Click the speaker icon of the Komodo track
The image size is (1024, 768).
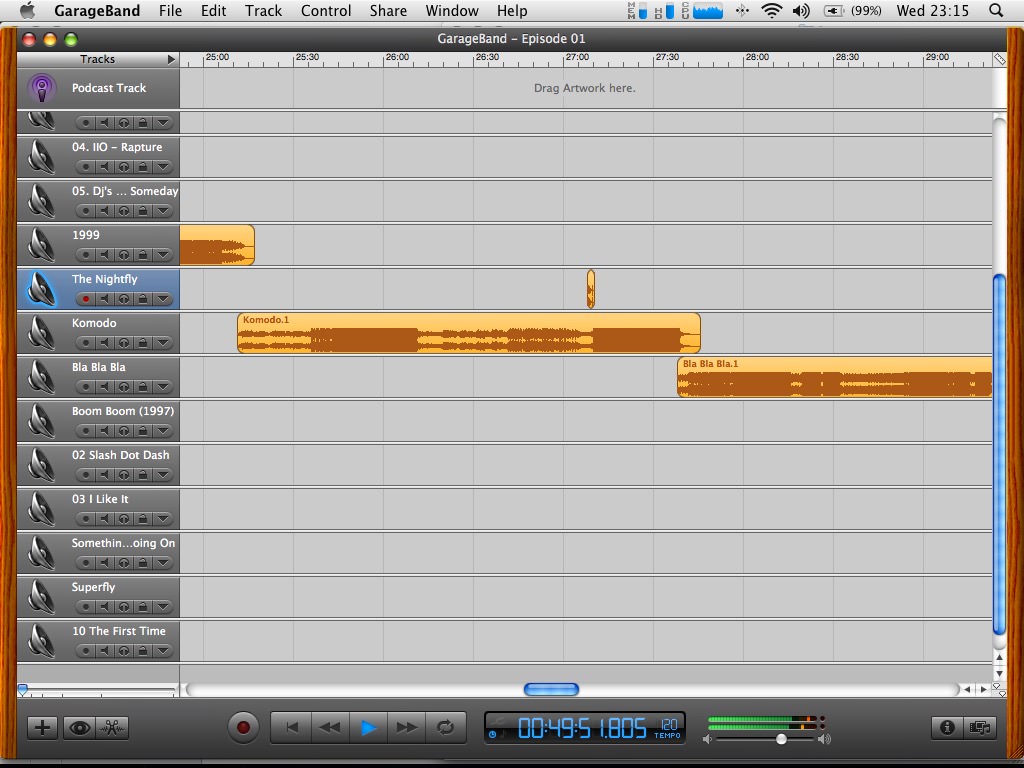pyautogui.click(x=41, y=334)
